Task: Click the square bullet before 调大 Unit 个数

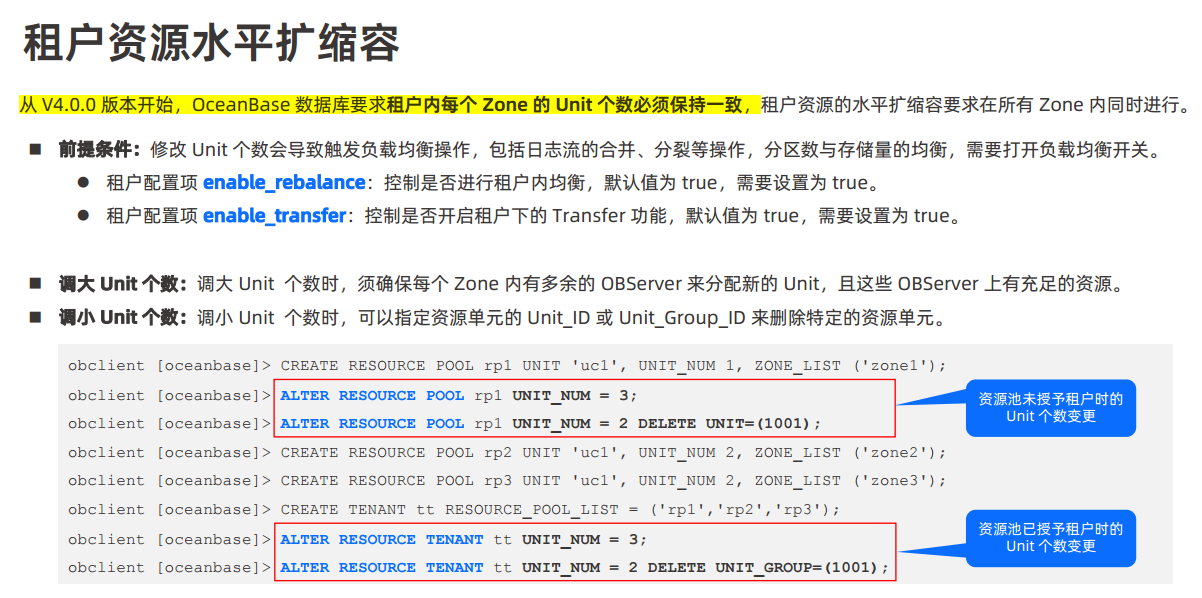Action: (x=35, y=284)
